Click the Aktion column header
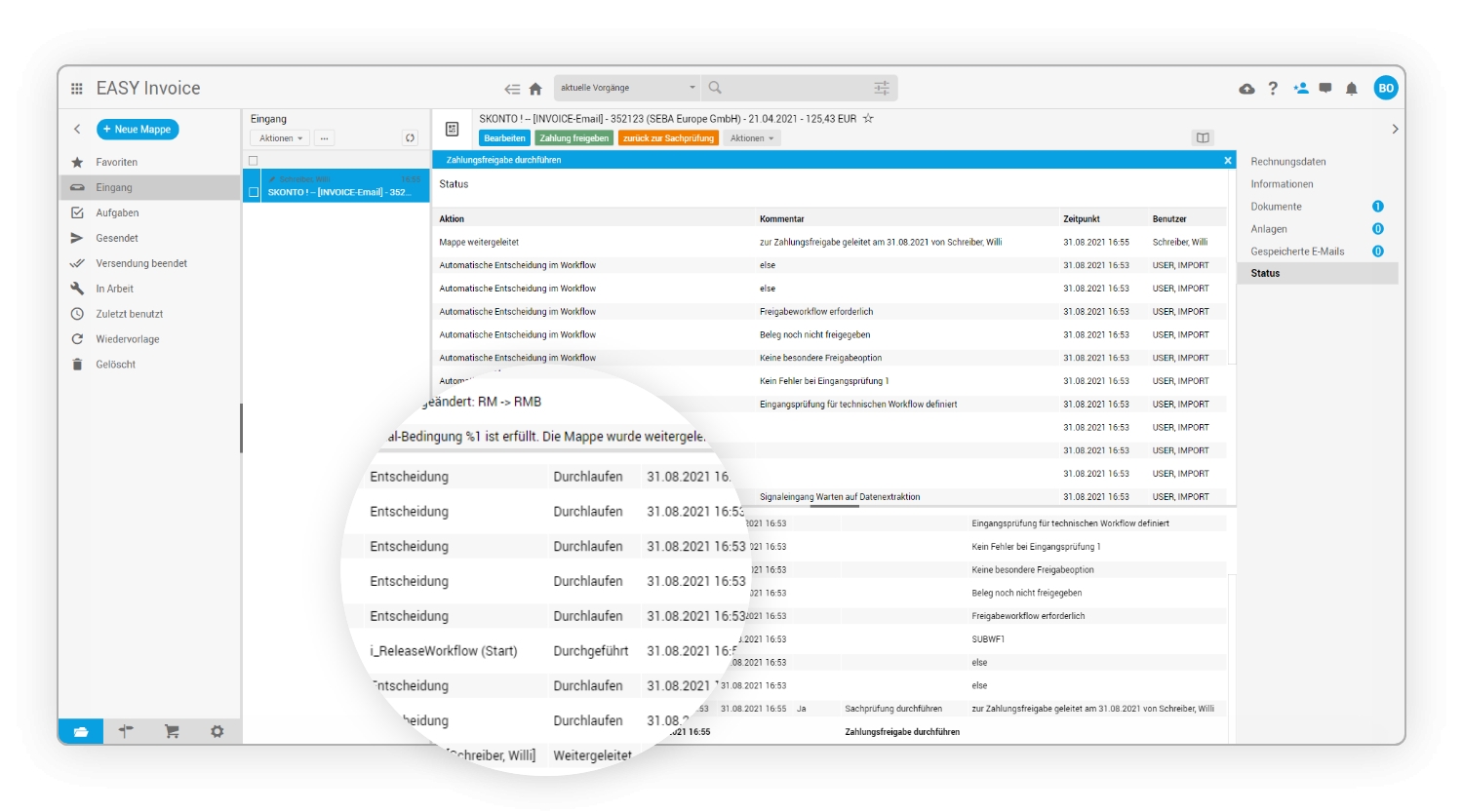The width and height of the screenshot is (1463, 812). click(452, 219)
